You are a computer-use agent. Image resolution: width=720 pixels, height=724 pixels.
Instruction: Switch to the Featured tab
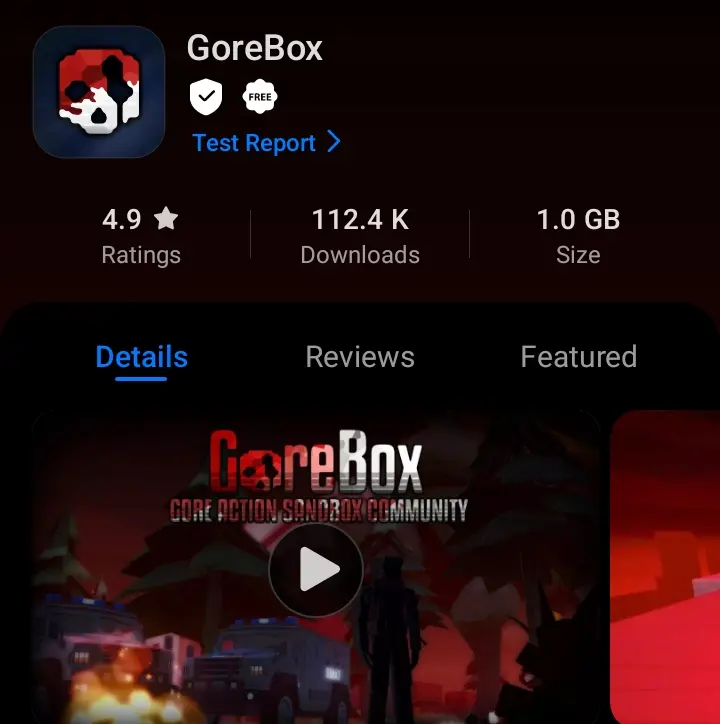click(579, 356)
